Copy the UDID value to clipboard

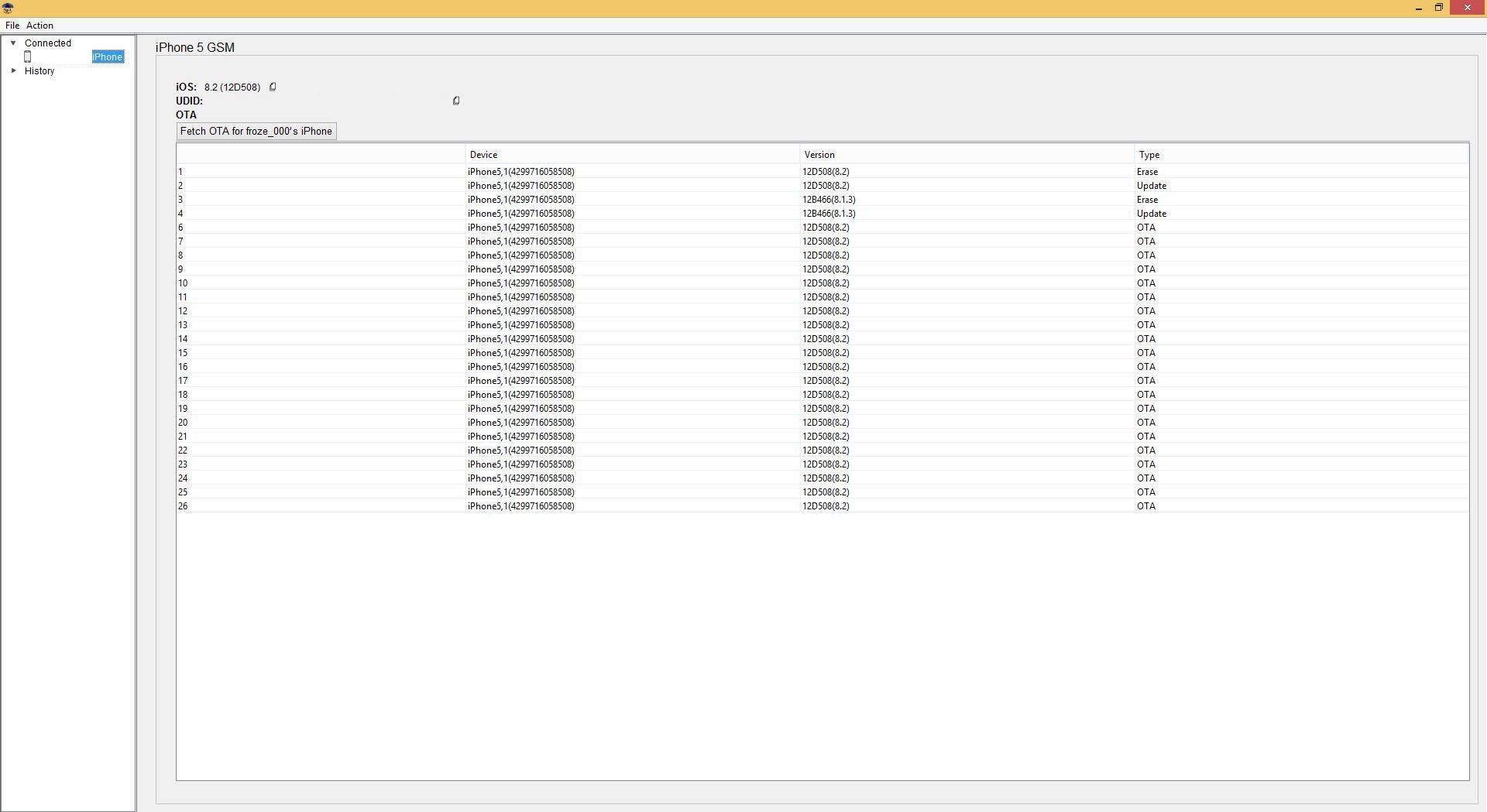coord(456,101)
